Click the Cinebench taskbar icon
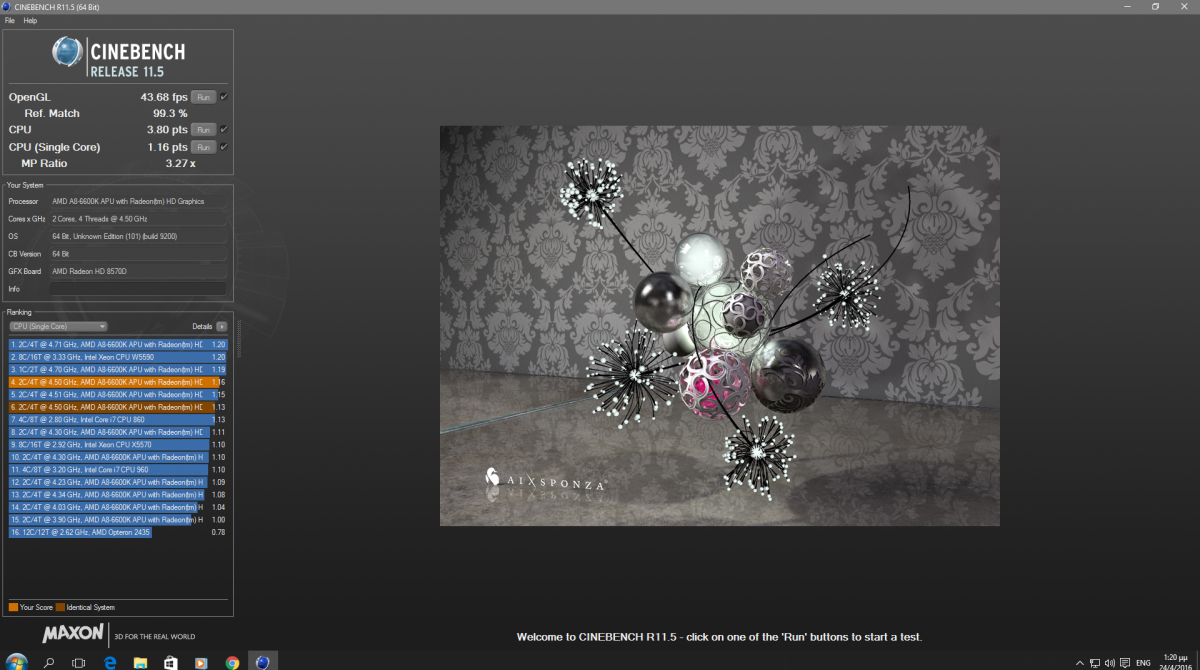The width and height of the screenshot is (1200, 670). (x=263, y=662)
